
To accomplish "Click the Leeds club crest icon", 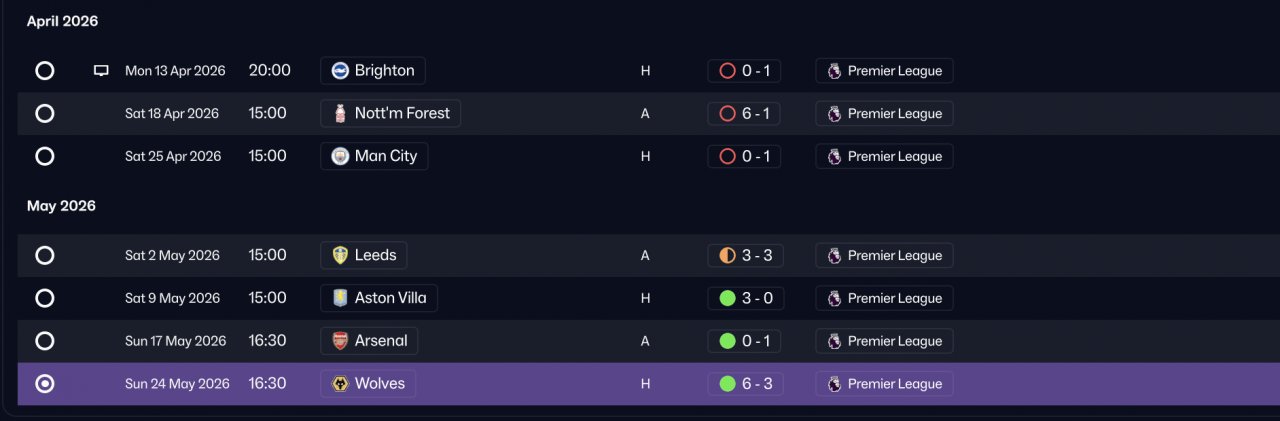I will click(340, 256).
